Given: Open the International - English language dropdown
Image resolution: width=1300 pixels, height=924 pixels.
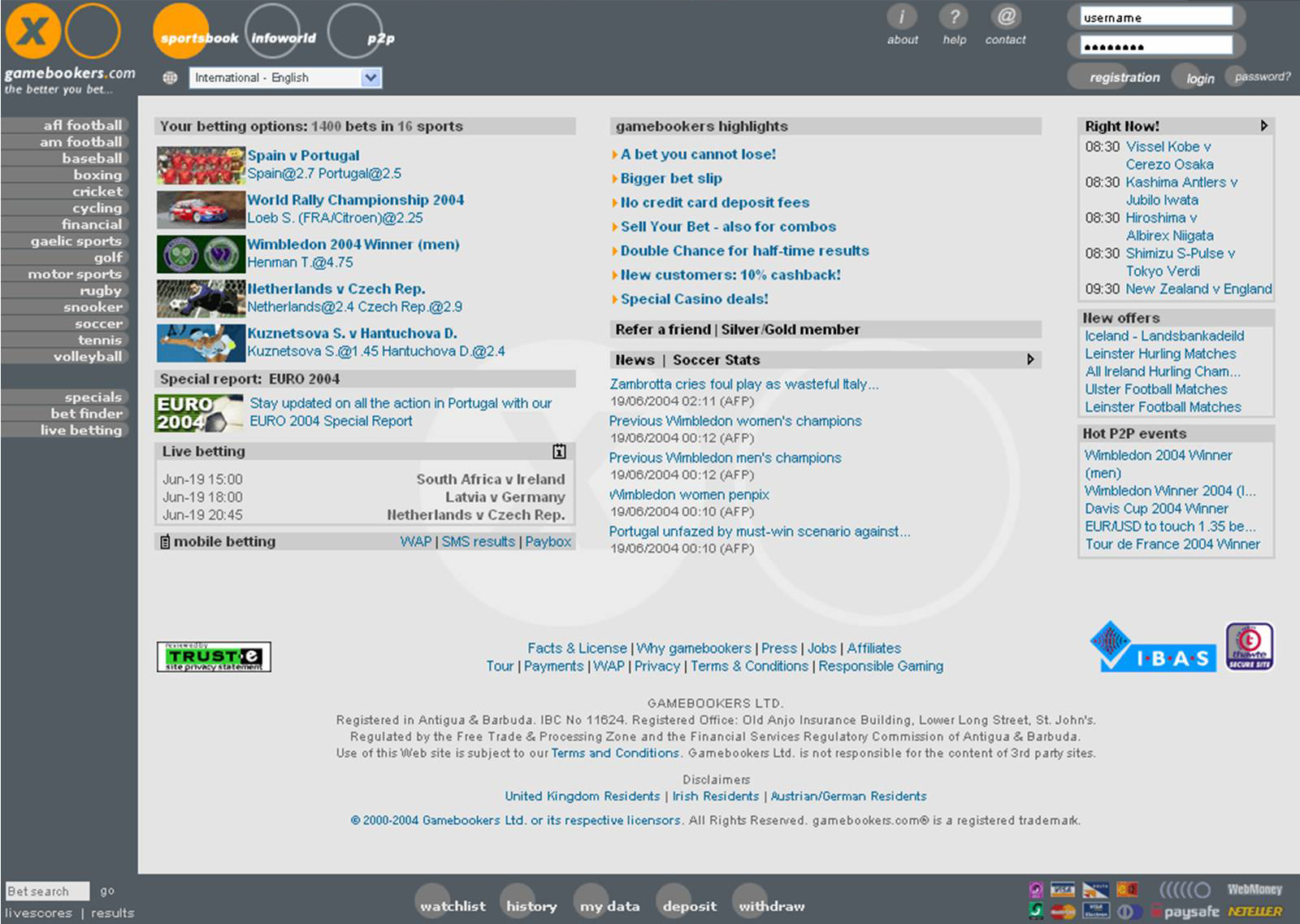Looking at the screenshot, I should [x=285, y=78].
